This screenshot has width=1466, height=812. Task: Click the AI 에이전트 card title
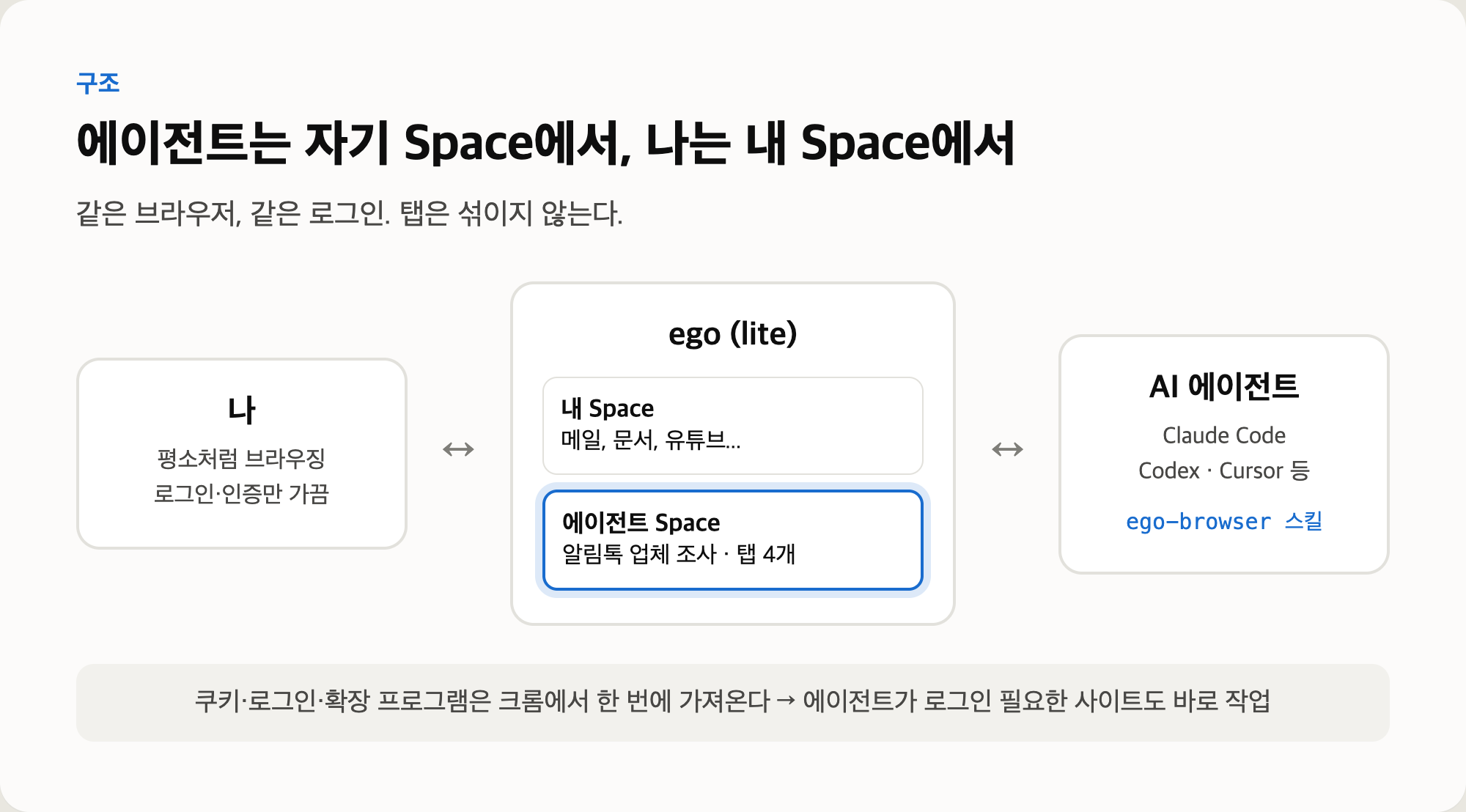[1224, 386]
